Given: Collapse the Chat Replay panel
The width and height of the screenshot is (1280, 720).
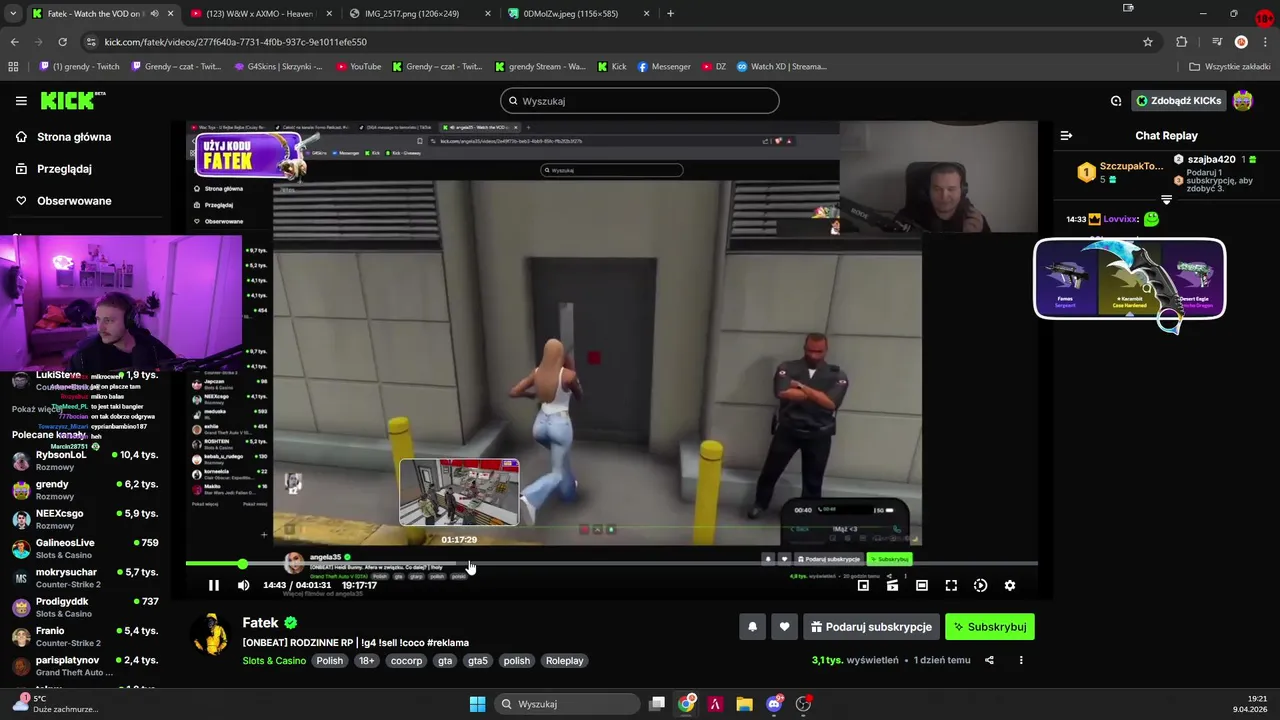Looking at the screenshot, I should coord(1066,135).
